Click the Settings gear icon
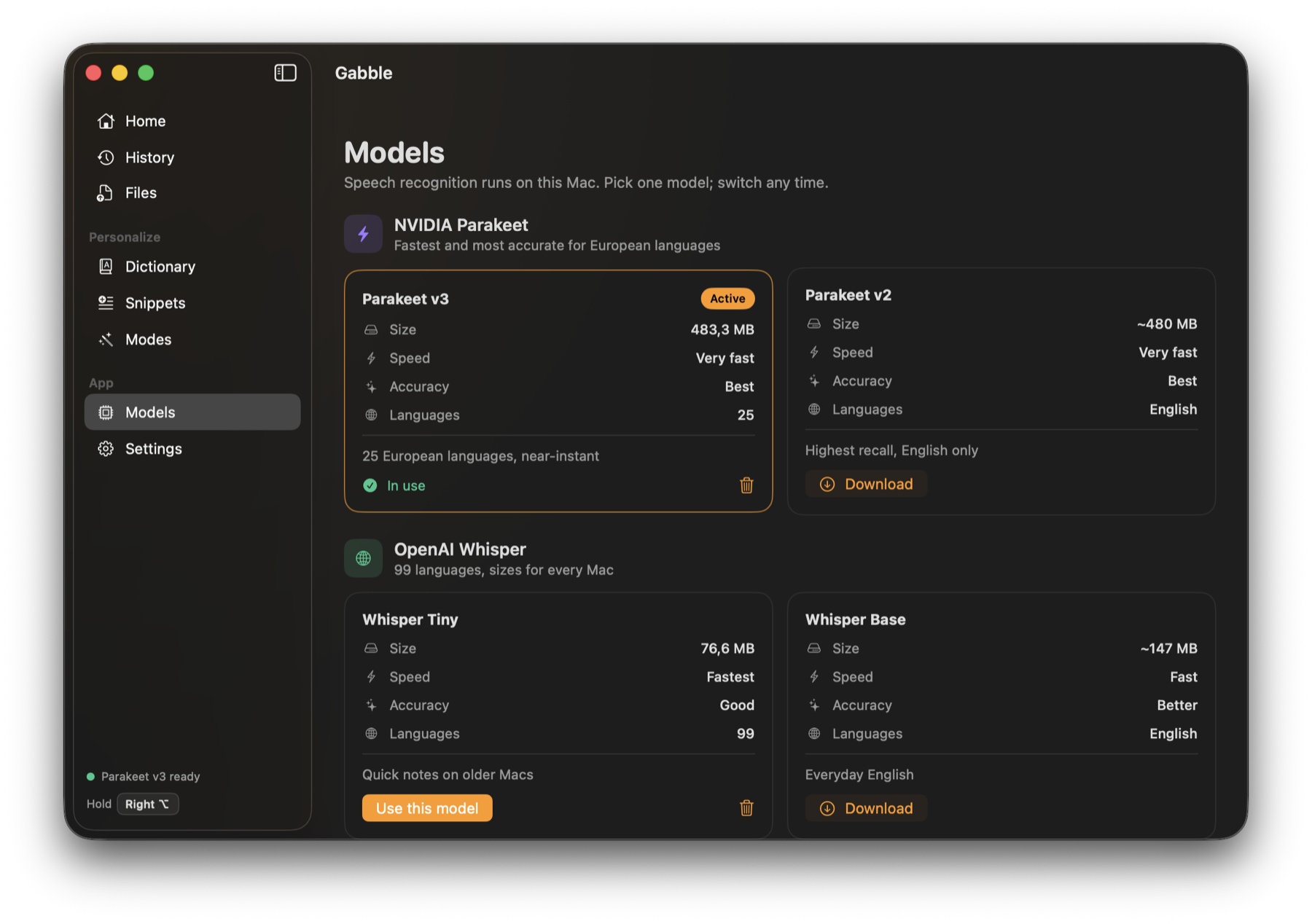1312x924 pixels. [x=106, y=449]
